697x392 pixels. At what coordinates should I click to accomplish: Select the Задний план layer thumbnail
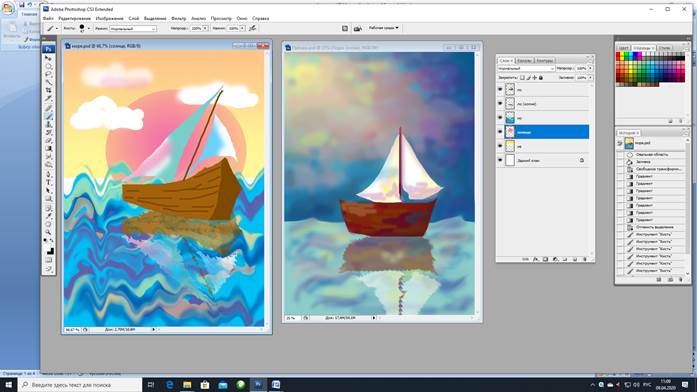pos(510,160)
